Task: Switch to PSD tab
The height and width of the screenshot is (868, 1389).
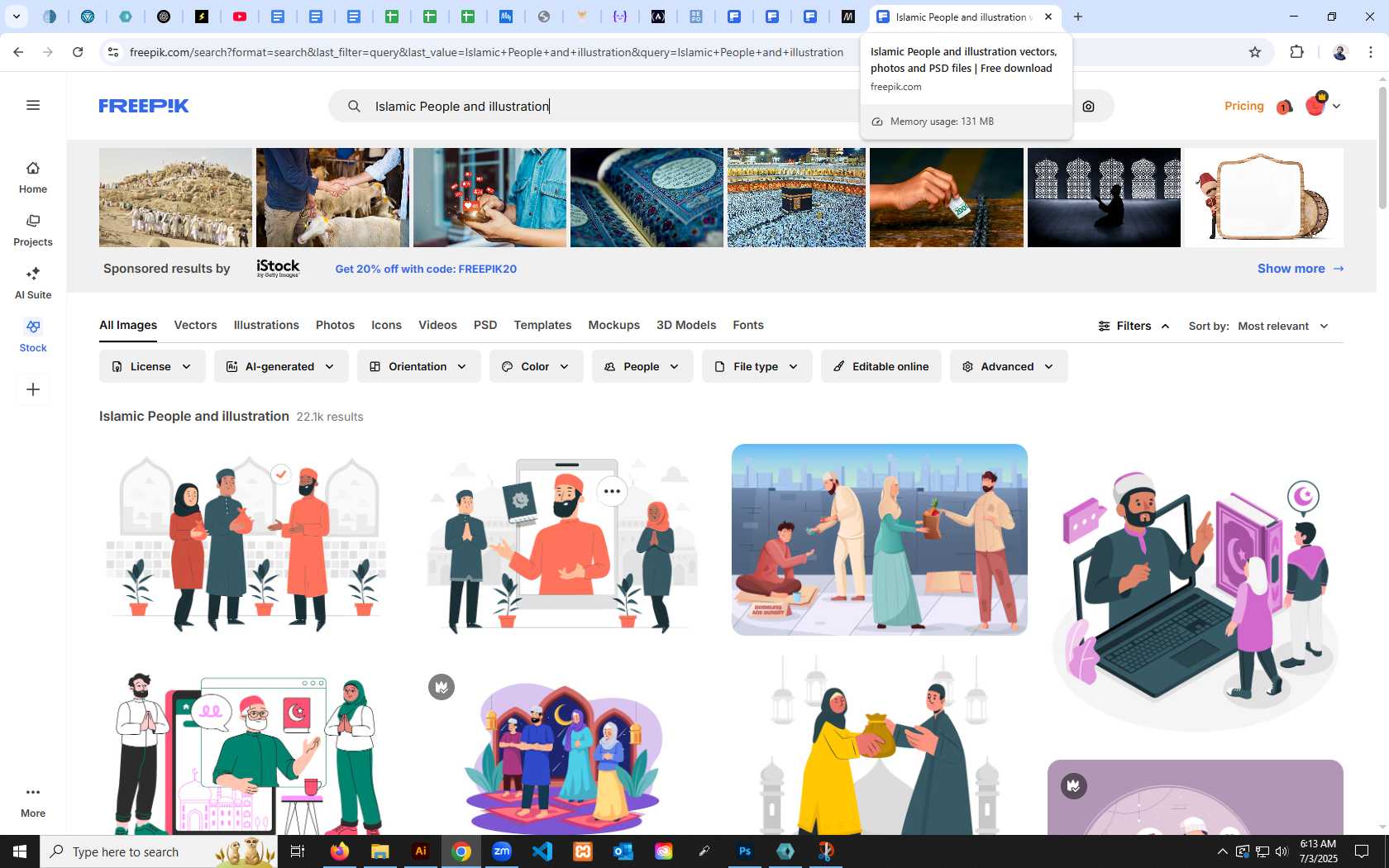Action: pyautogui.click(x=485, y=325)
